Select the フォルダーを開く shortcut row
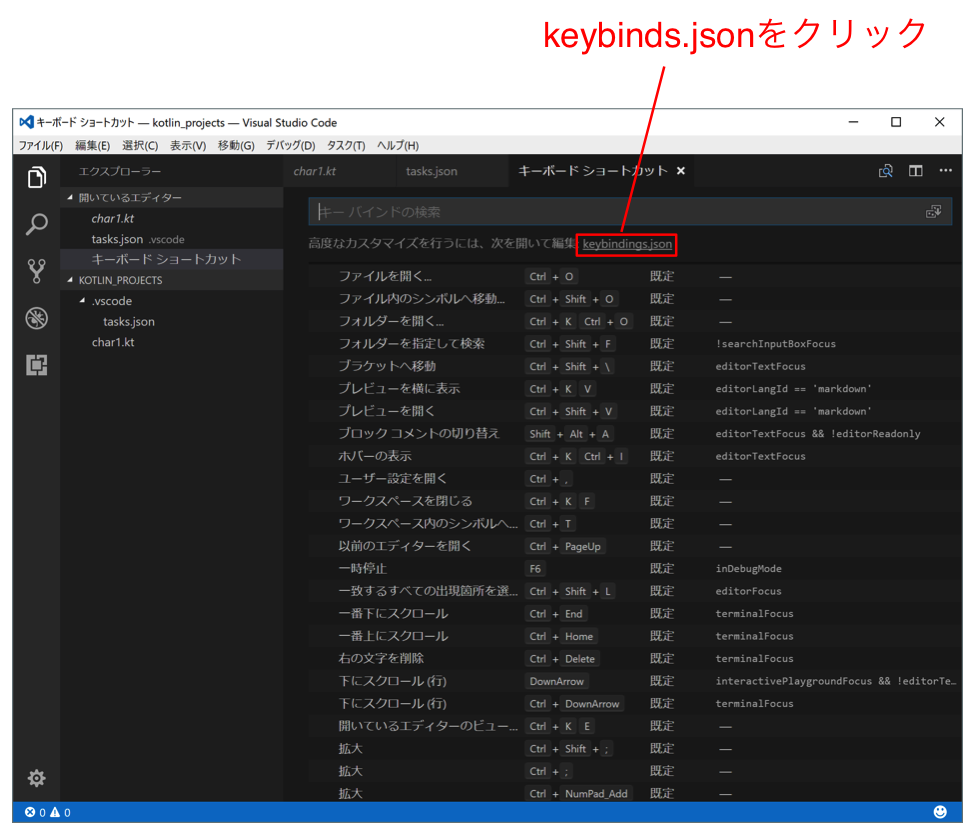This screenshot has height=835, width=975. click(x=635, y=321)
